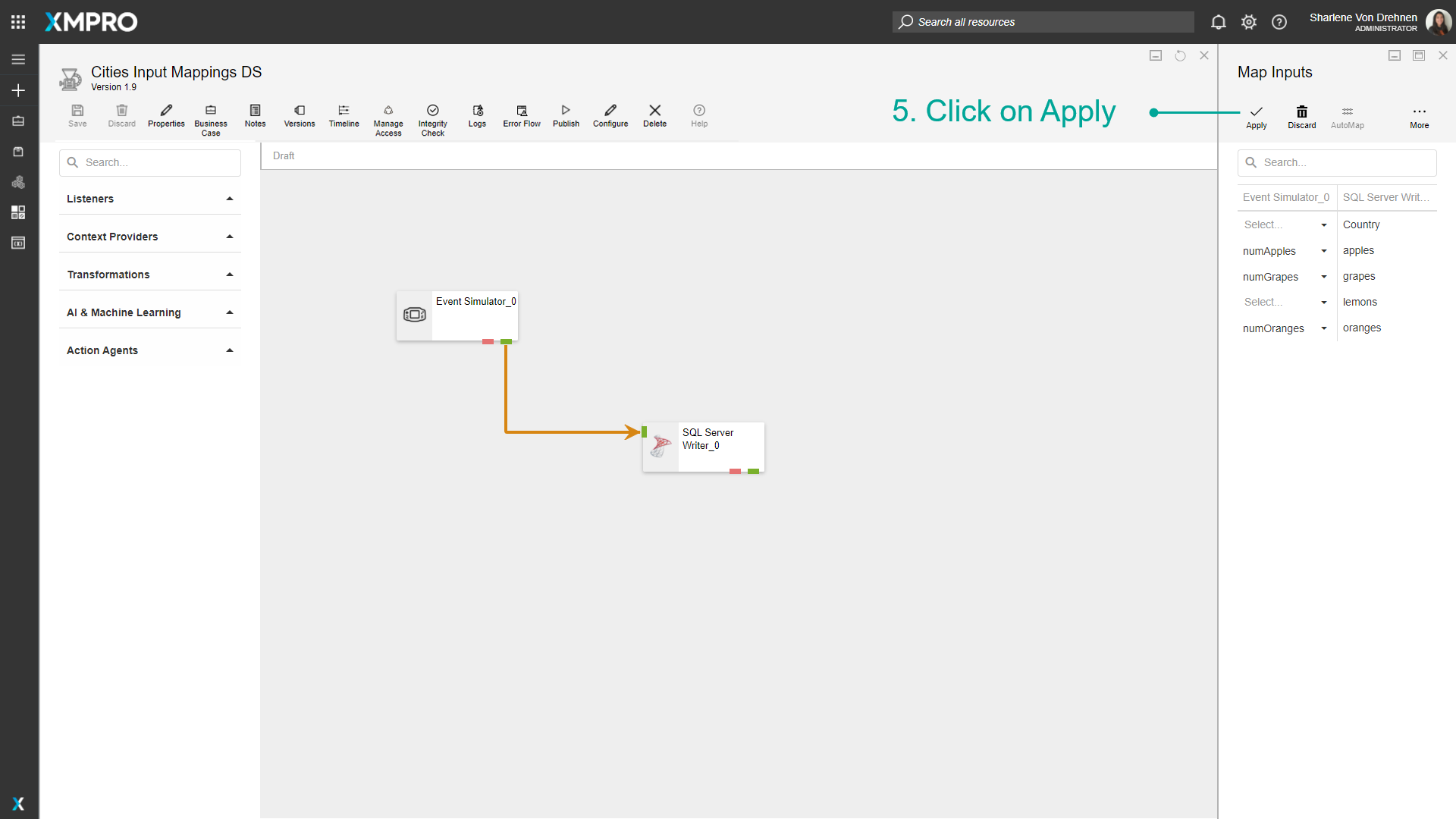This screenshot has width=1456, height=819.
Task: Save the Cities Input Mappings data stream
Action: (x=77, y=116)
